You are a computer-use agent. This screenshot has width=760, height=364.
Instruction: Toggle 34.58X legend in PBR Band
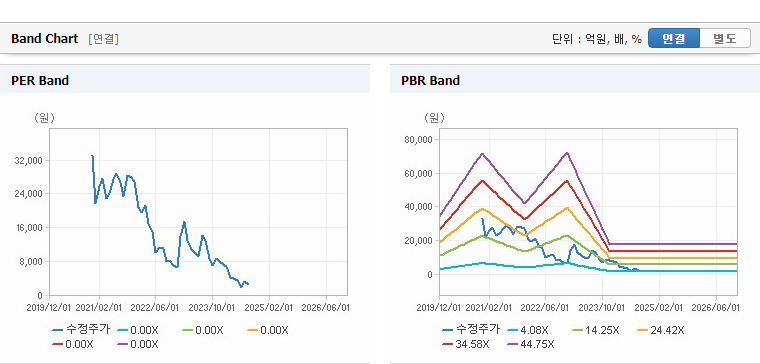(x=466, y=344)
